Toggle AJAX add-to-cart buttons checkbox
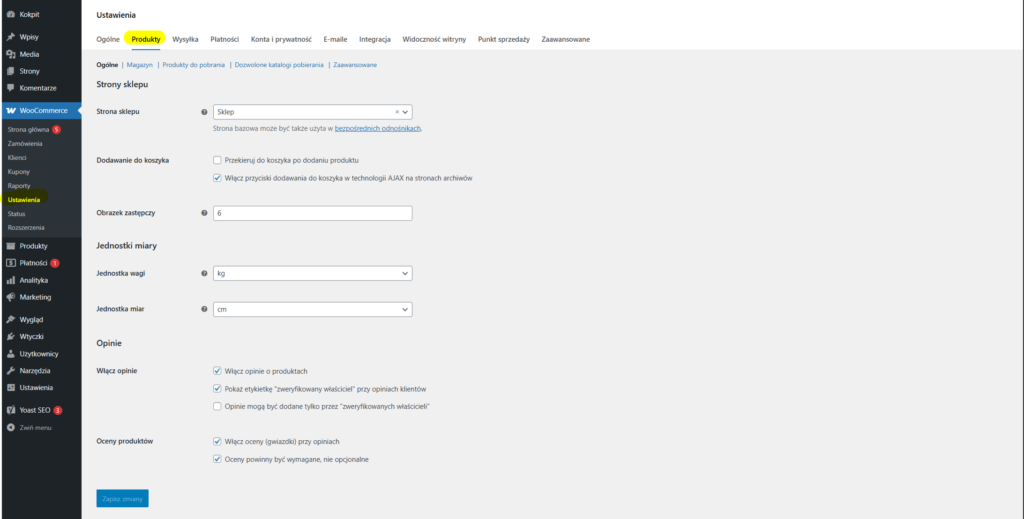Screen dimensions: 1024x519 (217, 178)
